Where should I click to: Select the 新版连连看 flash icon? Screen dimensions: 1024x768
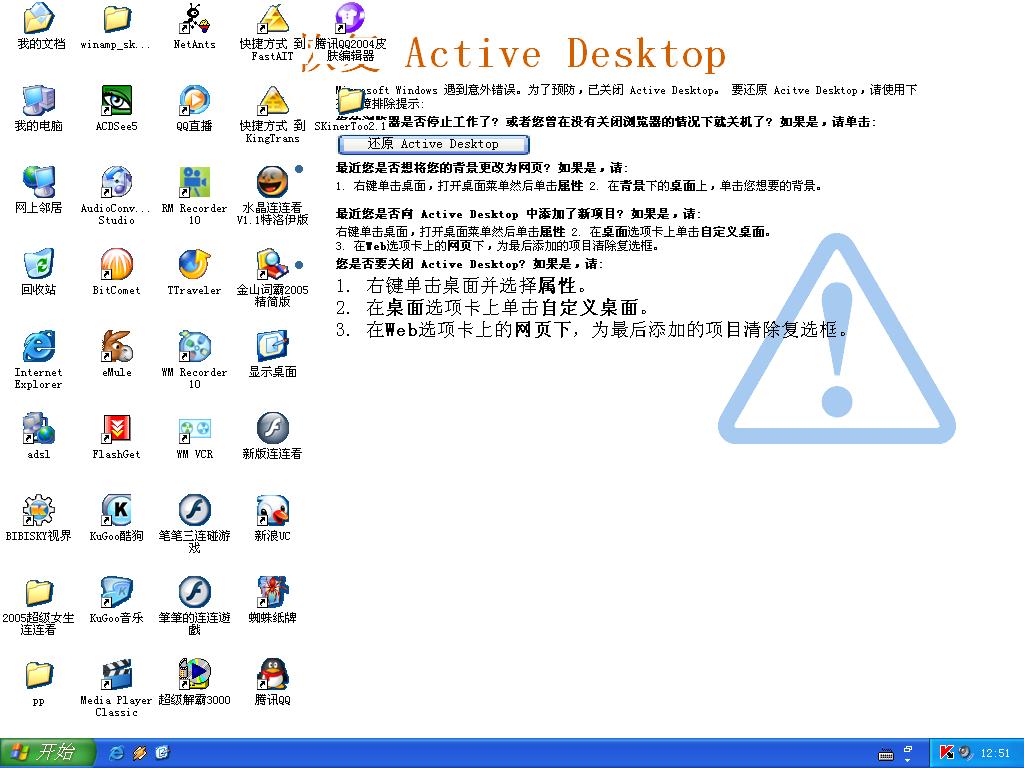pyautogui.click(x=272, y=428)
